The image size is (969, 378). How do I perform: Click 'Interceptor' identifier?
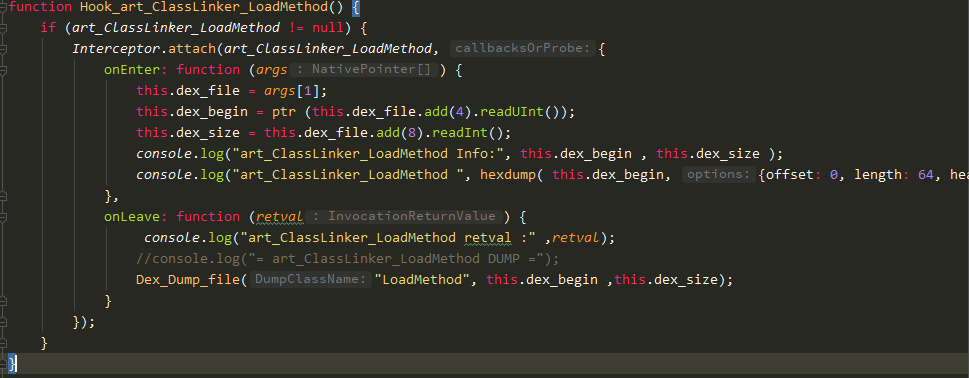pyautogui.click(x=116, y=49)
